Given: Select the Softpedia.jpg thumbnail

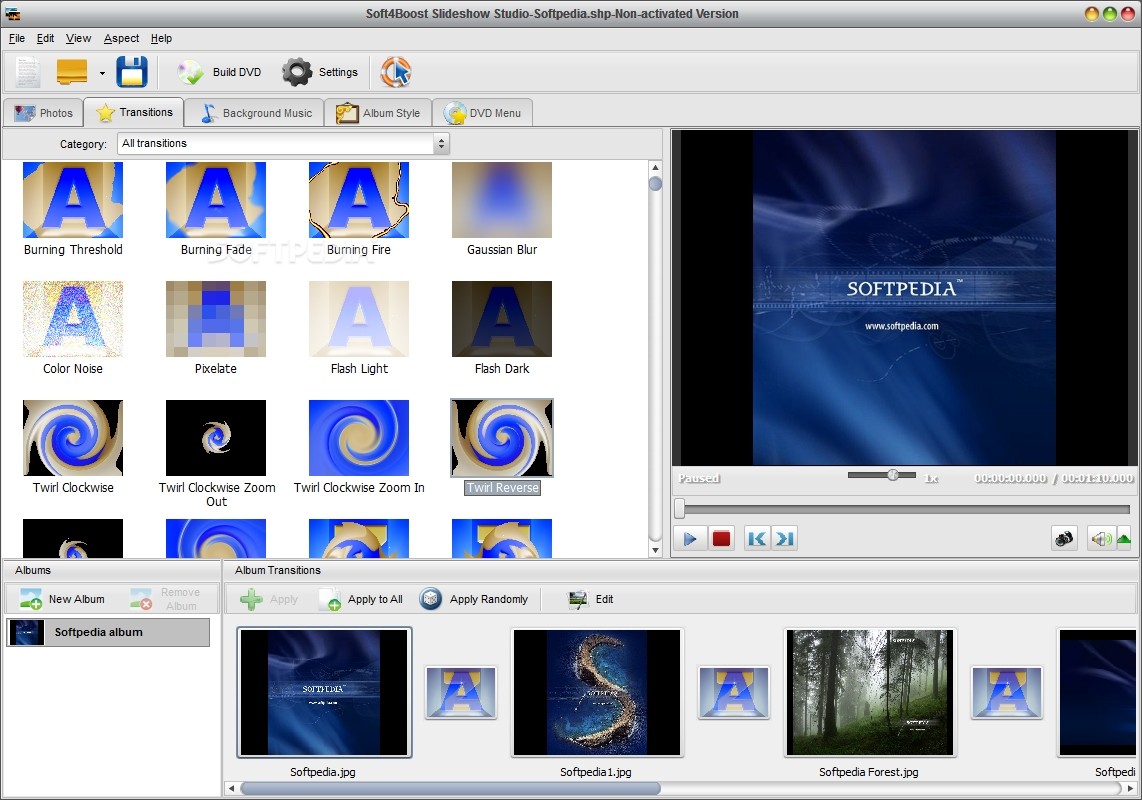Looking at the screenshot, I should (x=324, y=693).
